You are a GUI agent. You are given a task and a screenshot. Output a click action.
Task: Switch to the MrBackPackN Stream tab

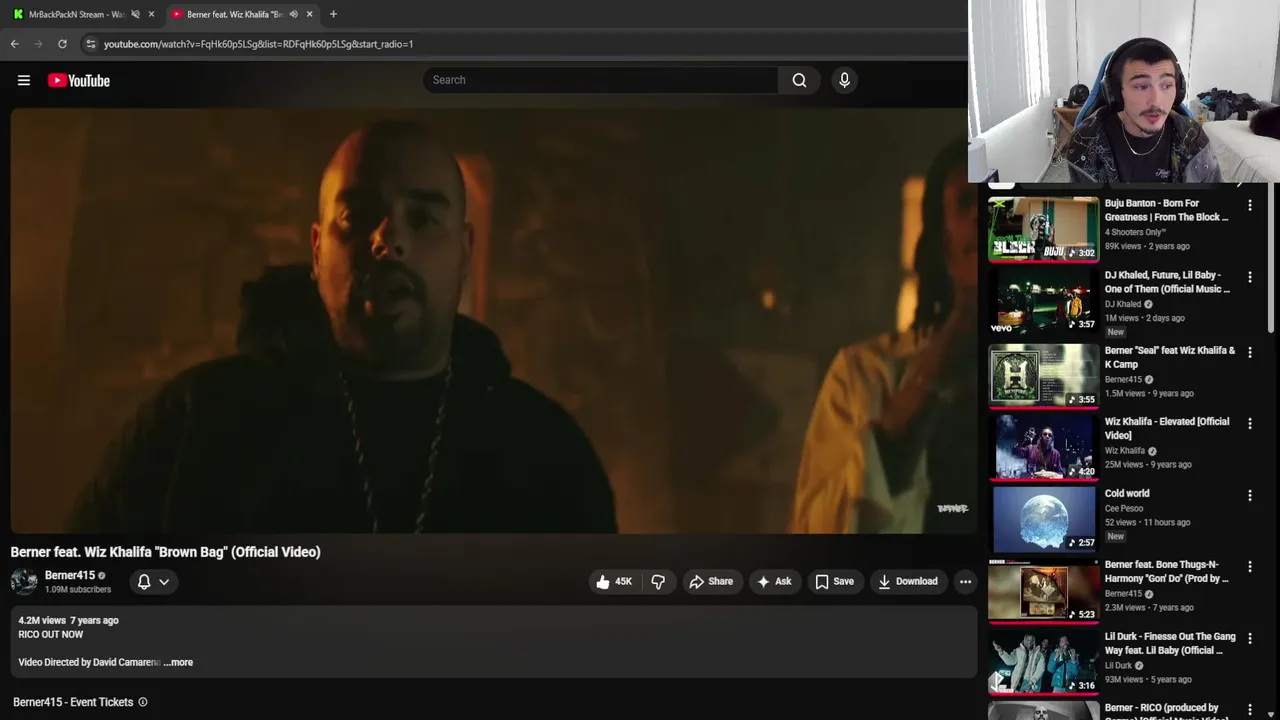pyautogui.click(x=75, y=14)
